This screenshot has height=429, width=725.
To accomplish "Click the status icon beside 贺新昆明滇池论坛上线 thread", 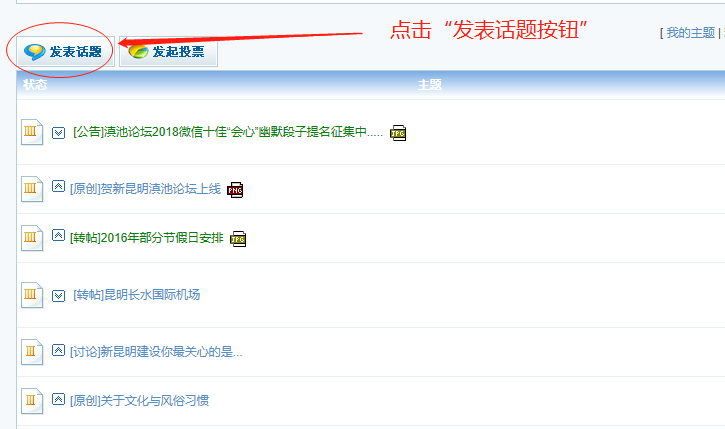I will [x=32, y=189].
